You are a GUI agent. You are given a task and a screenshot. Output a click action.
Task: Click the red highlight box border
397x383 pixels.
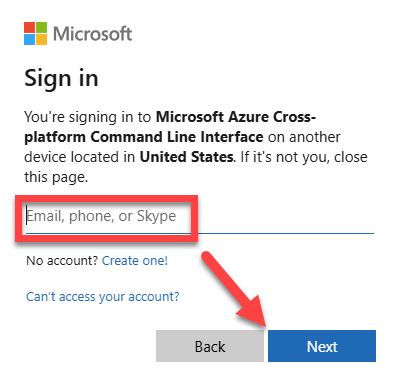106,197
